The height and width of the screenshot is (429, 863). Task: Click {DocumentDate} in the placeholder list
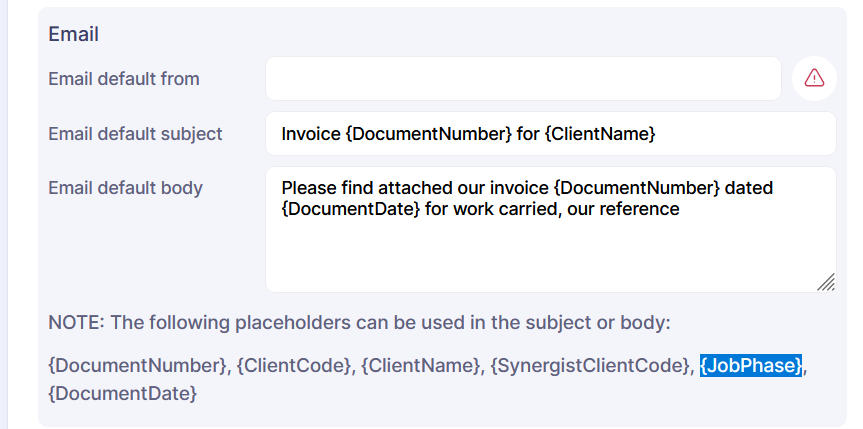tap(123, 394)
